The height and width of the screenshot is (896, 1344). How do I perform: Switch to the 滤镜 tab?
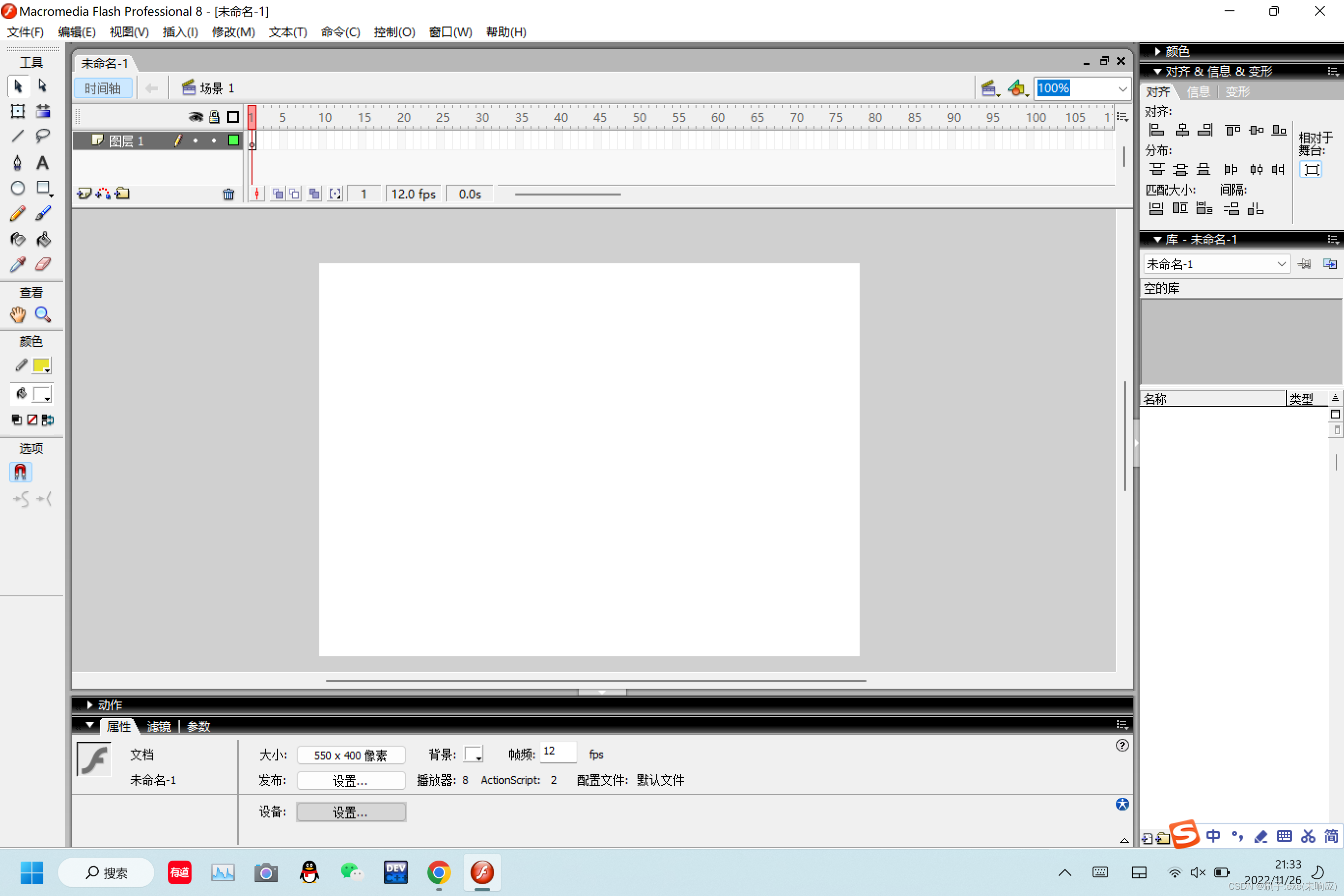158,726
